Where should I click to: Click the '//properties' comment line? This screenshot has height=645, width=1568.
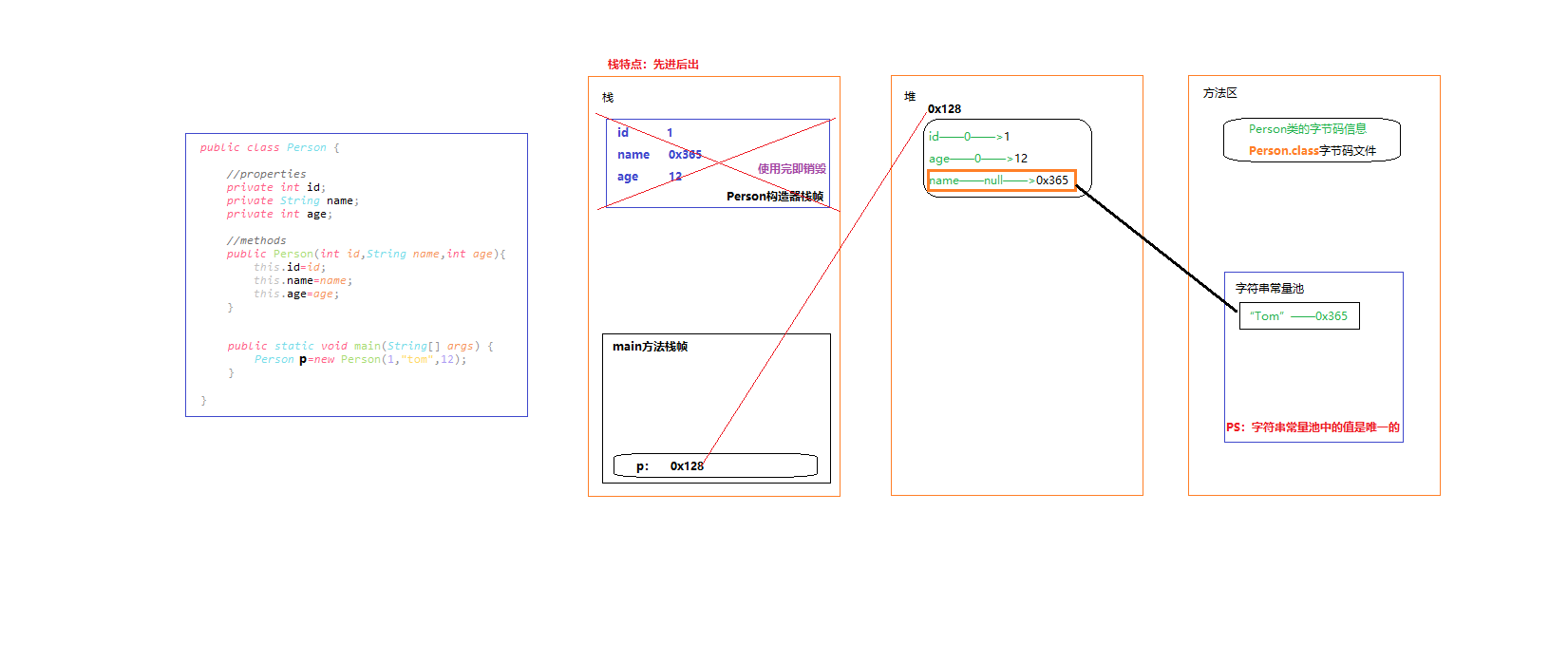(267, 175)
